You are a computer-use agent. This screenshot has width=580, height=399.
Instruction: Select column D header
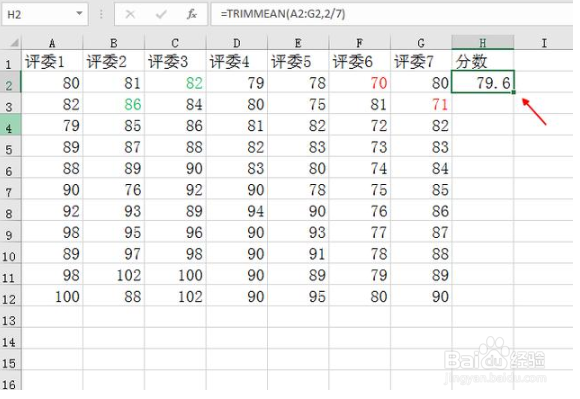tap(237, 43)
